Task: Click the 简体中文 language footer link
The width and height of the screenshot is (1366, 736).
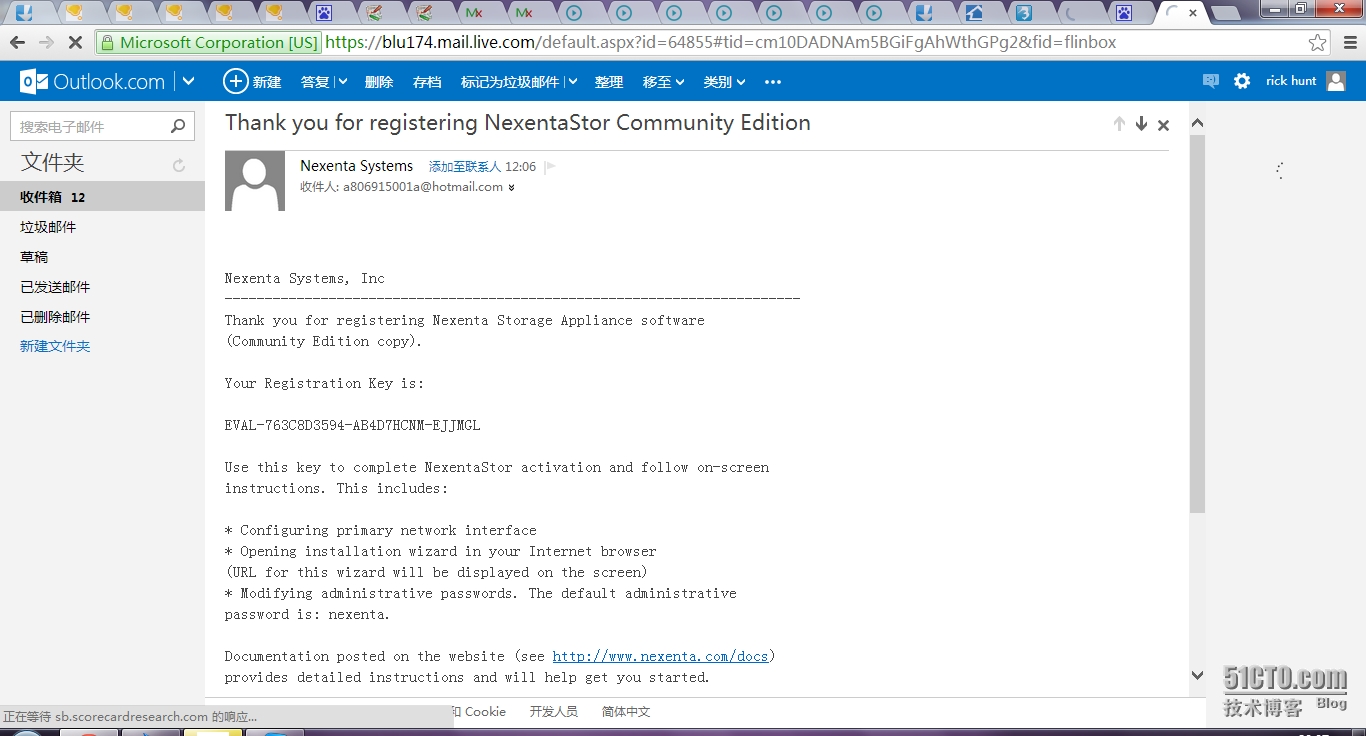Action: click(x=626, y=712)
